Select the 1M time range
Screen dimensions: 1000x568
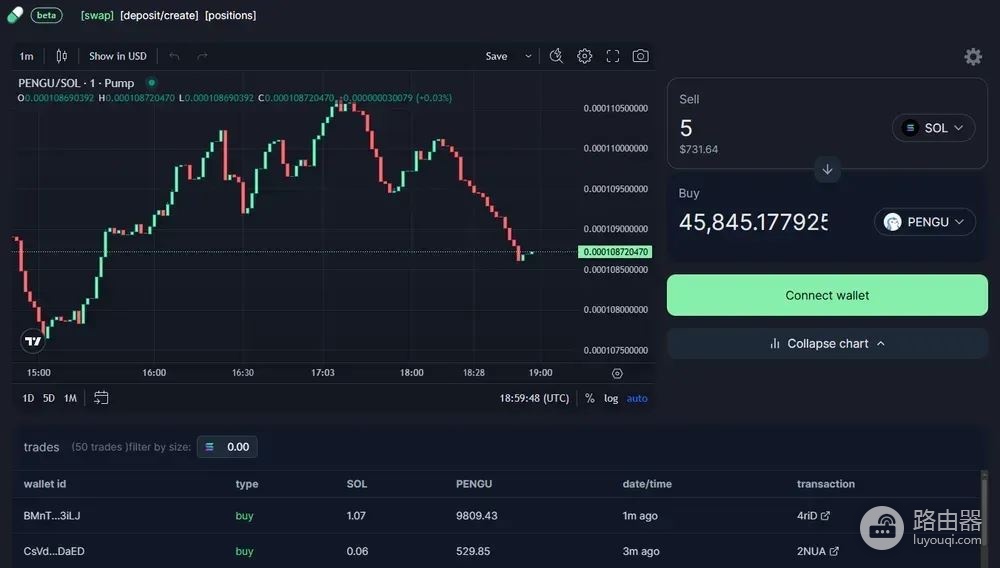point(70,398)
